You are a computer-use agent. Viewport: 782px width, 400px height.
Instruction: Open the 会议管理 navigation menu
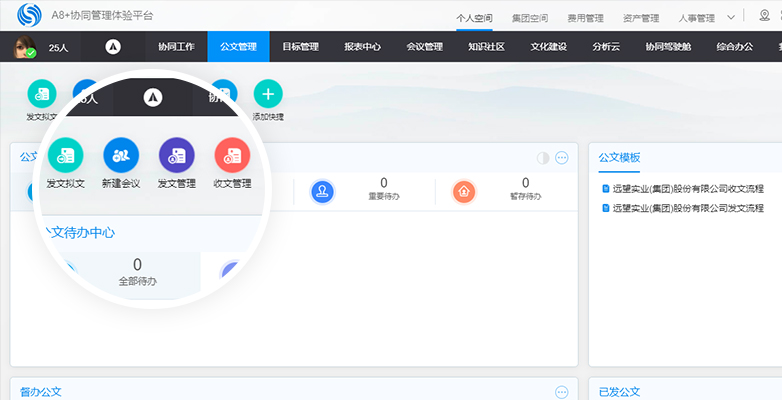[425, 46]
